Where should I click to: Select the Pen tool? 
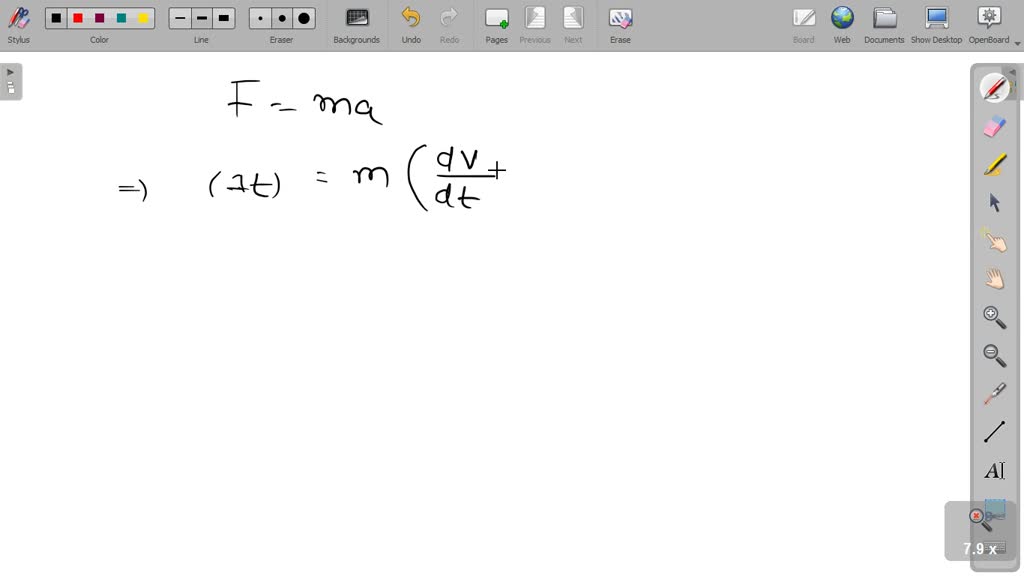[x=993, y=88]
